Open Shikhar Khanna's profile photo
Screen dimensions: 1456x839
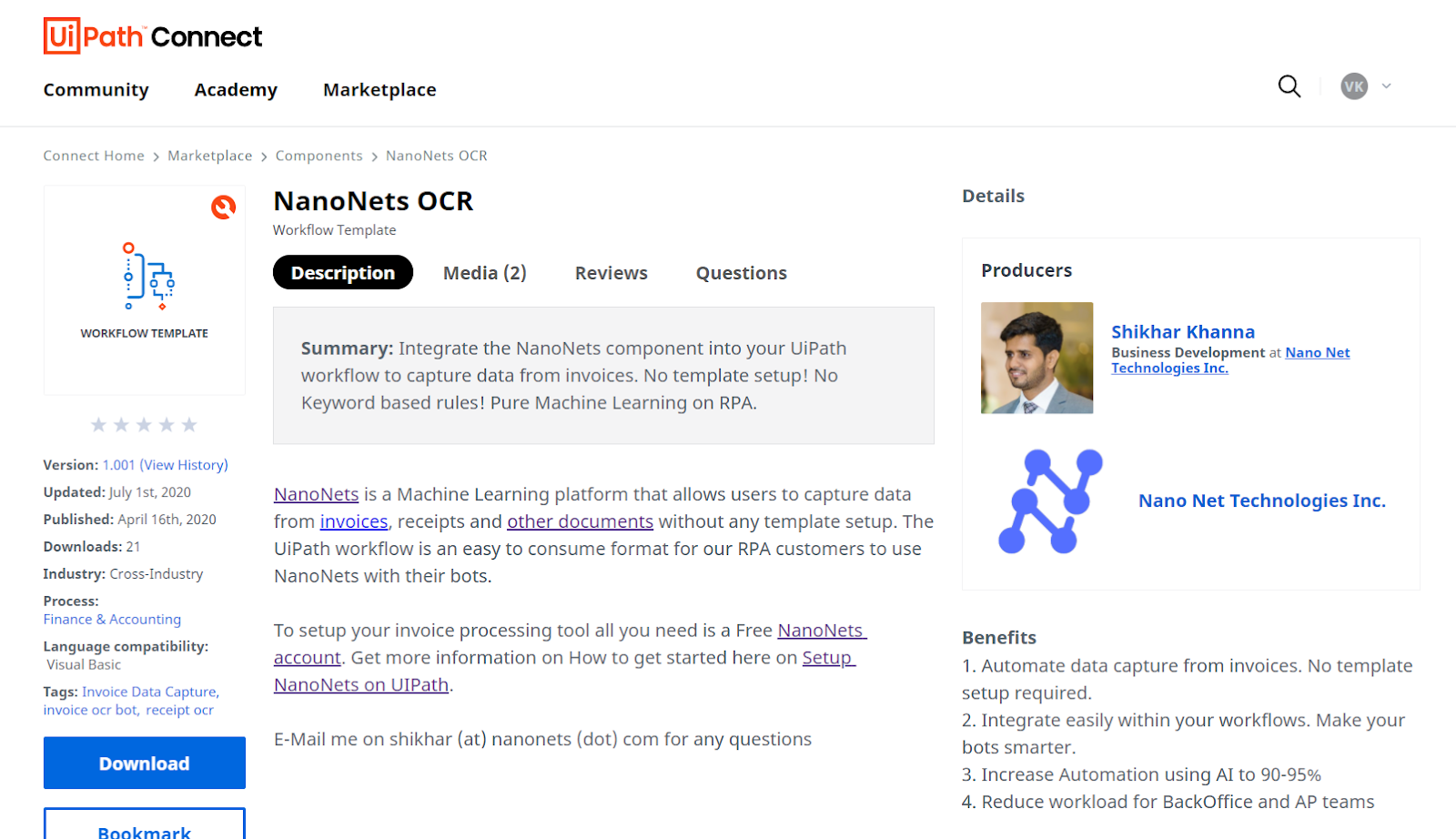point(1036,358)
